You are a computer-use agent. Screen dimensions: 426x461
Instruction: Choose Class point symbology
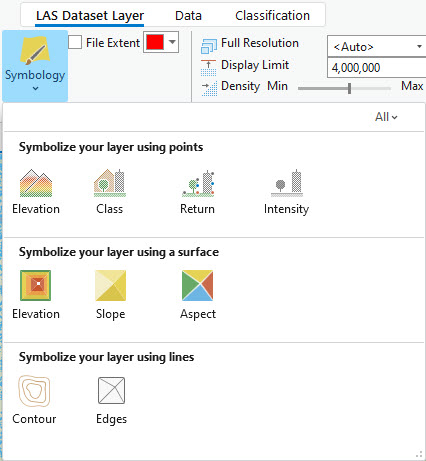click(x=110, y=183)
